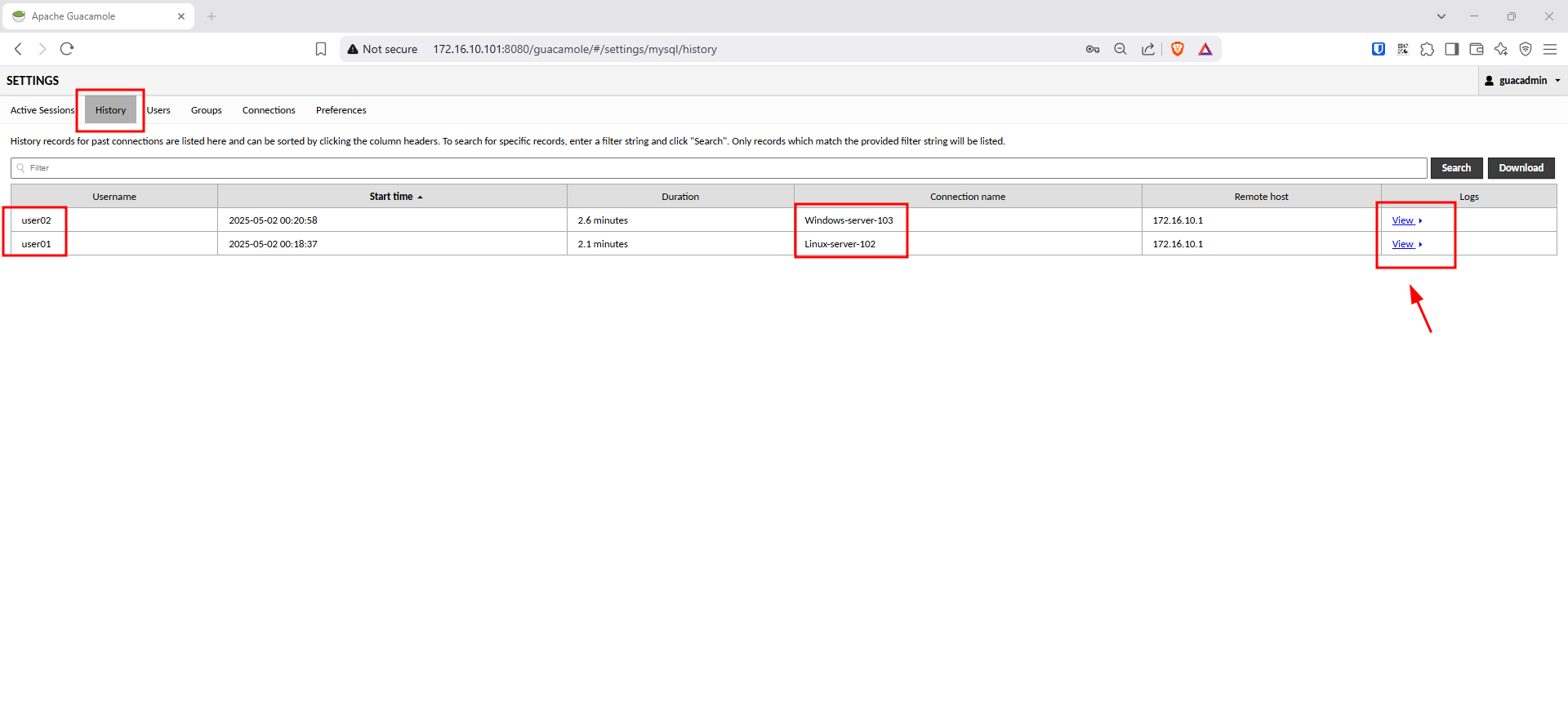The width and height of the screenshot is (1568, 706).
Task: Sort by Start time column
Action: click(392, 197)
